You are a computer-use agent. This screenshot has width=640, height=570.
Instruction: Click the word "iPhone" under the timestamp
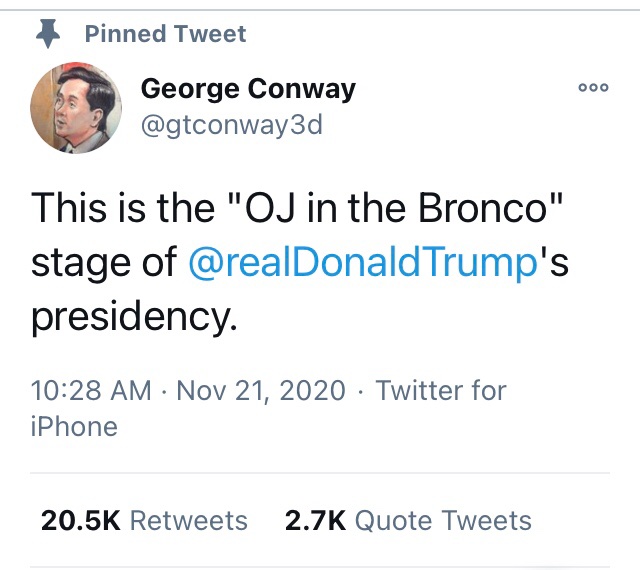(x=74, y=427)
